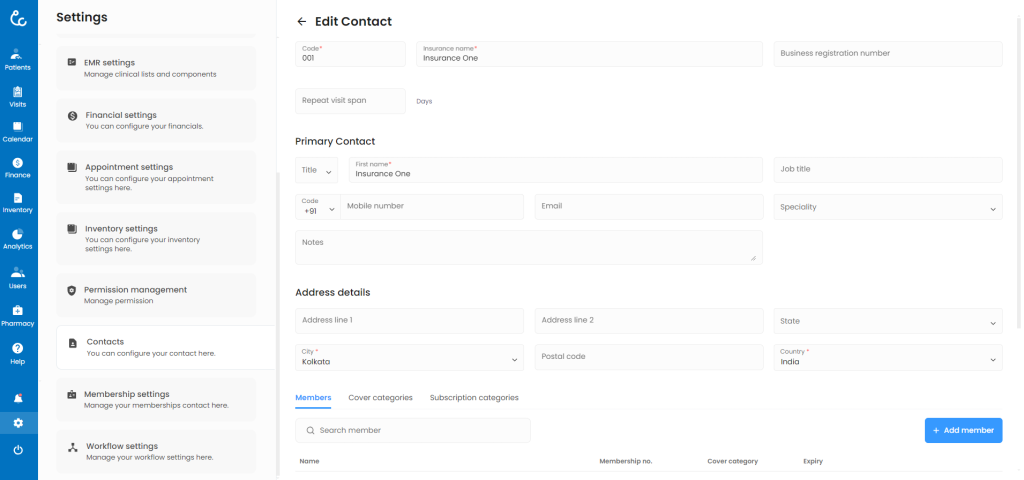Open the Speciality dropdown
This screenshot has width=1024, height=480.
pyautogui.click(x=887, y=208)
